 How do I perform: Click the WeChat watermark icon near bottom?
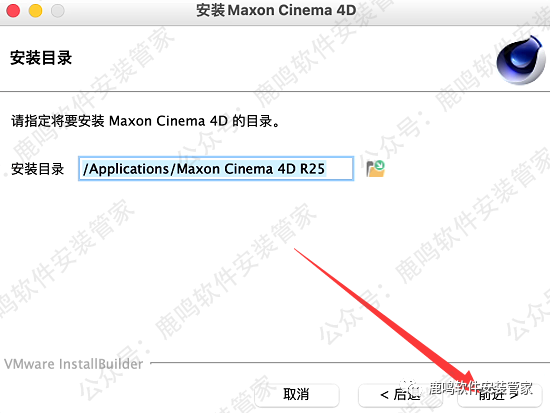pyautogui.click(x=411, y=388)
